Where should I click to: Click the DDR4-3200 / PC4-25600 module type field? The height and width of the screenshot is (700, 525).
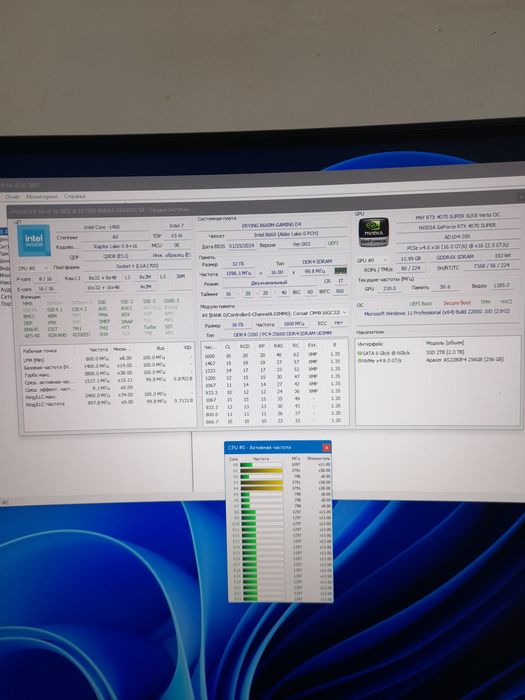click(x=282, y=334)
